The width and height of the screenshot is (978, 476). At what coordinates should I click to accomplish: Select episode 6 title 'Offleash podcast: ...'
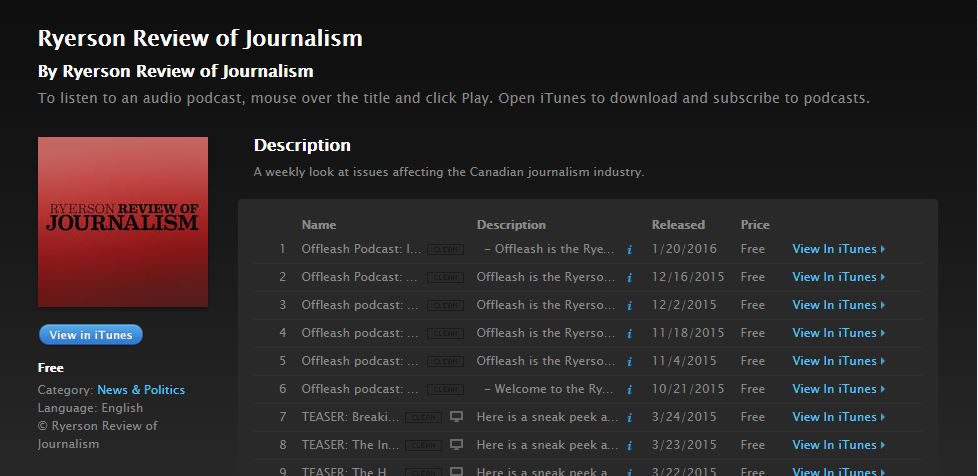[359, 389]
